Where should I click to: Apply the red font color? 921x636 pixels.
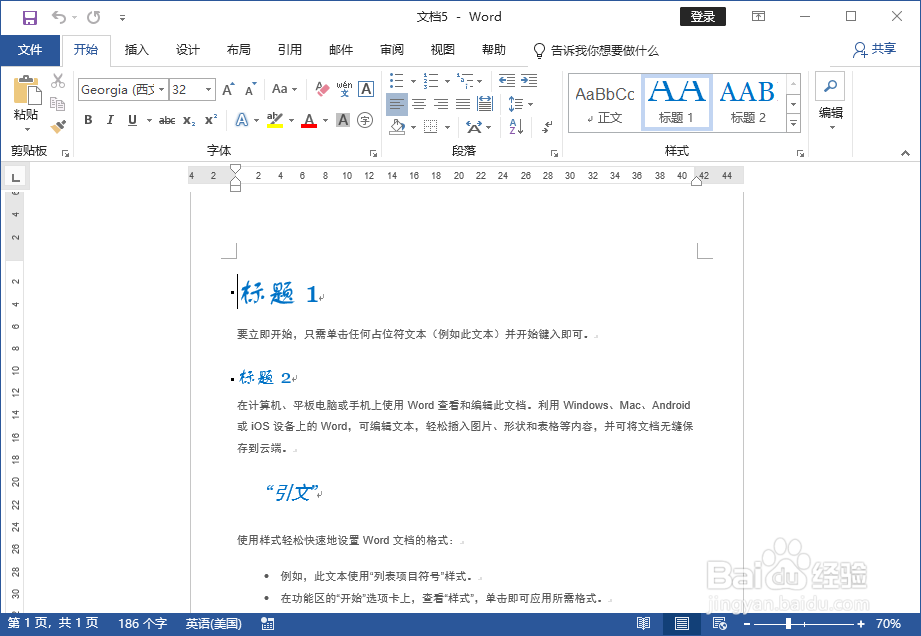coord(309,120)
